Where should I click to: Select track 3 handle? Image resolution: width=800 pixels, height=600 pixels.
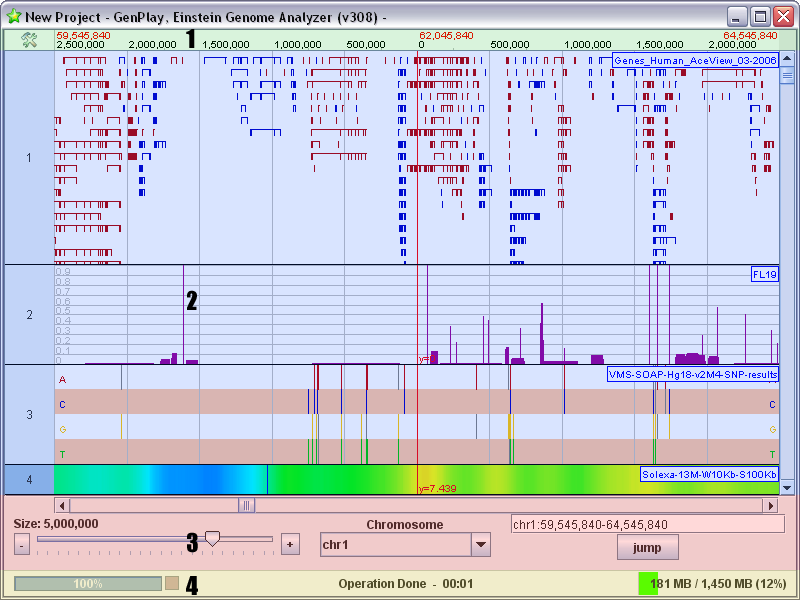pyautogui.click(x=29, y=414)
